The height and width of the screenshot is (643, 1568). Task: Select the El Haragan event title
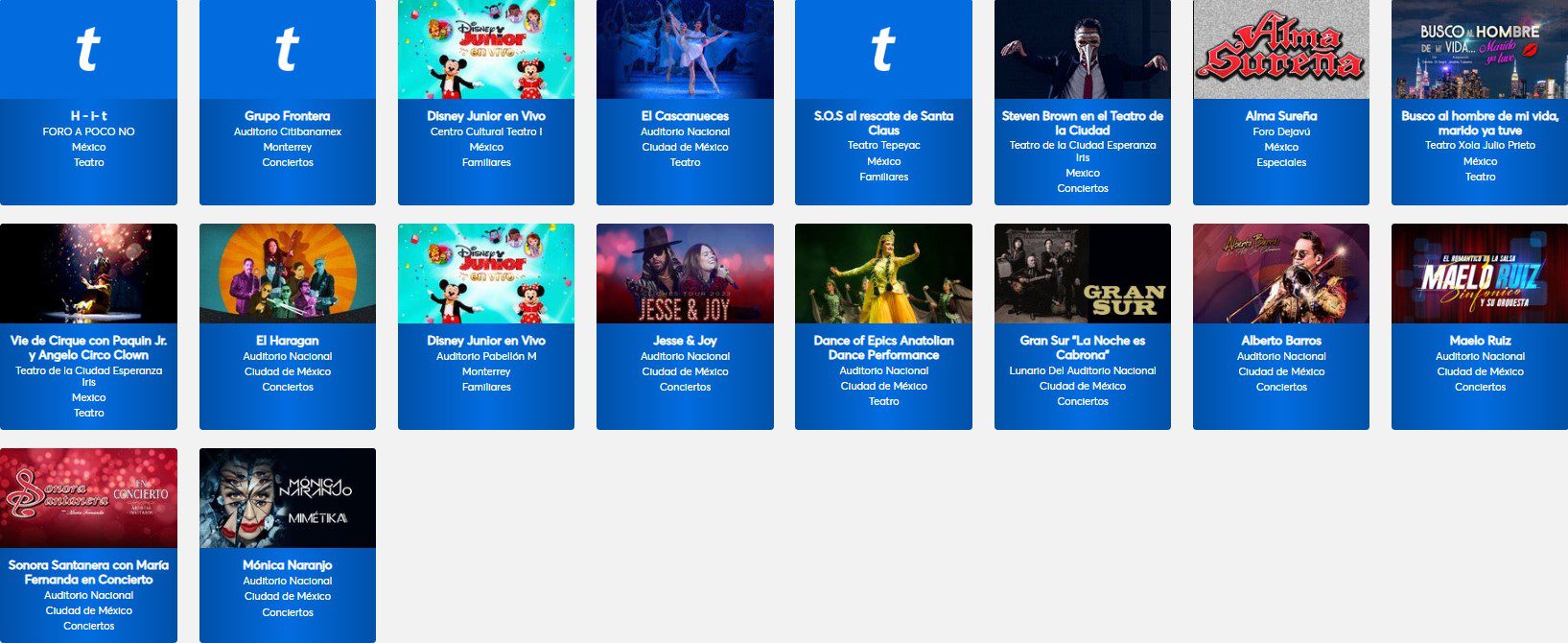[x=288, y=341]
